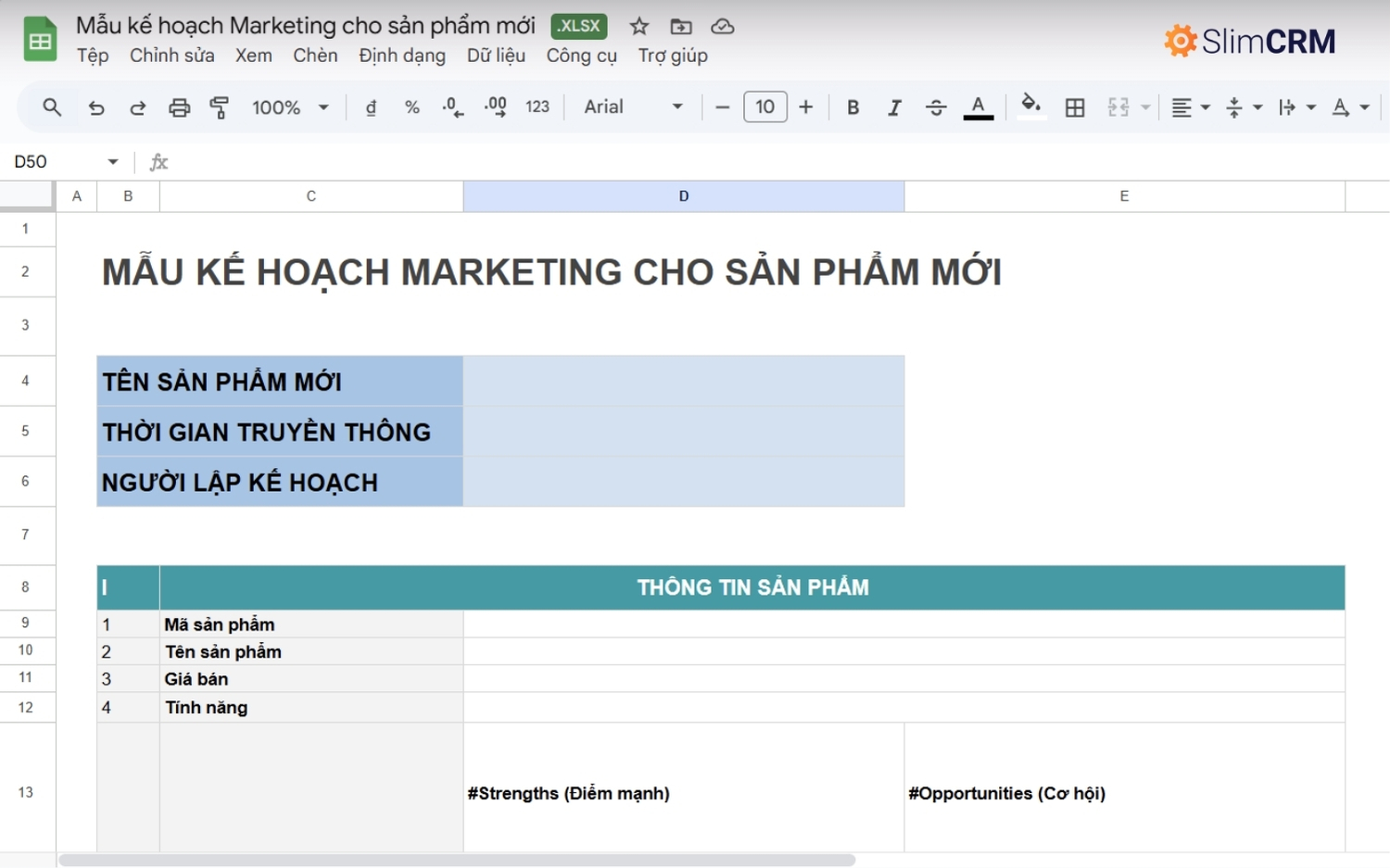Image resolution: width=1390 pixels, height=868 pixels.
Task: Open the Trợ giúp menu
Action: pyautogui.click(x=673, y=56)
